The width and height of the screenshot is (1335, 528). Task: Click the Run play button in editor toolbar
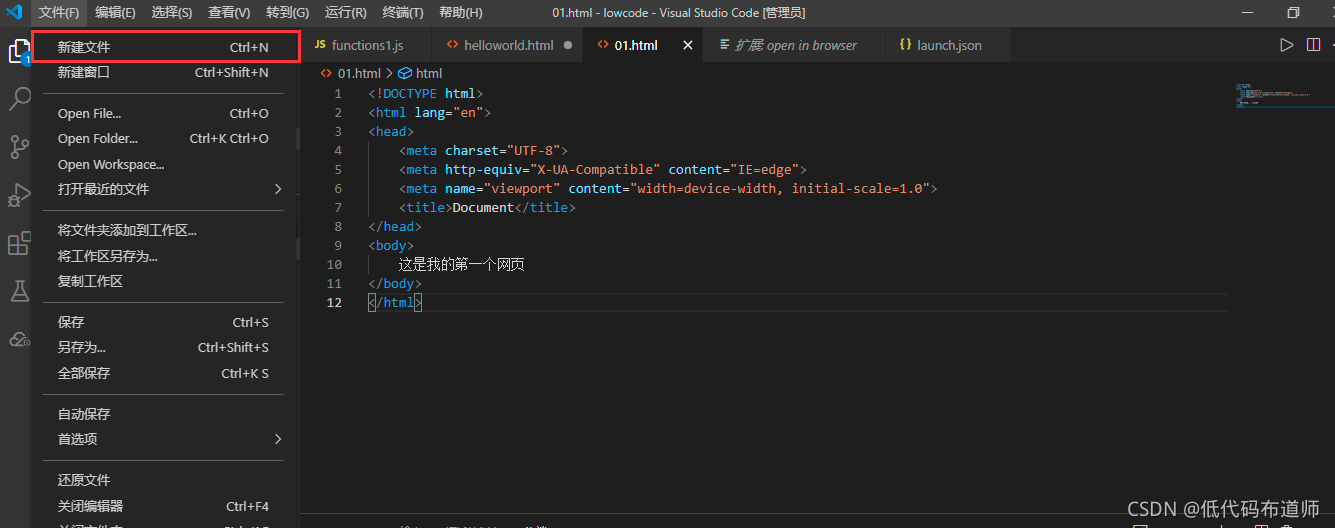[x=1286, y=45]
